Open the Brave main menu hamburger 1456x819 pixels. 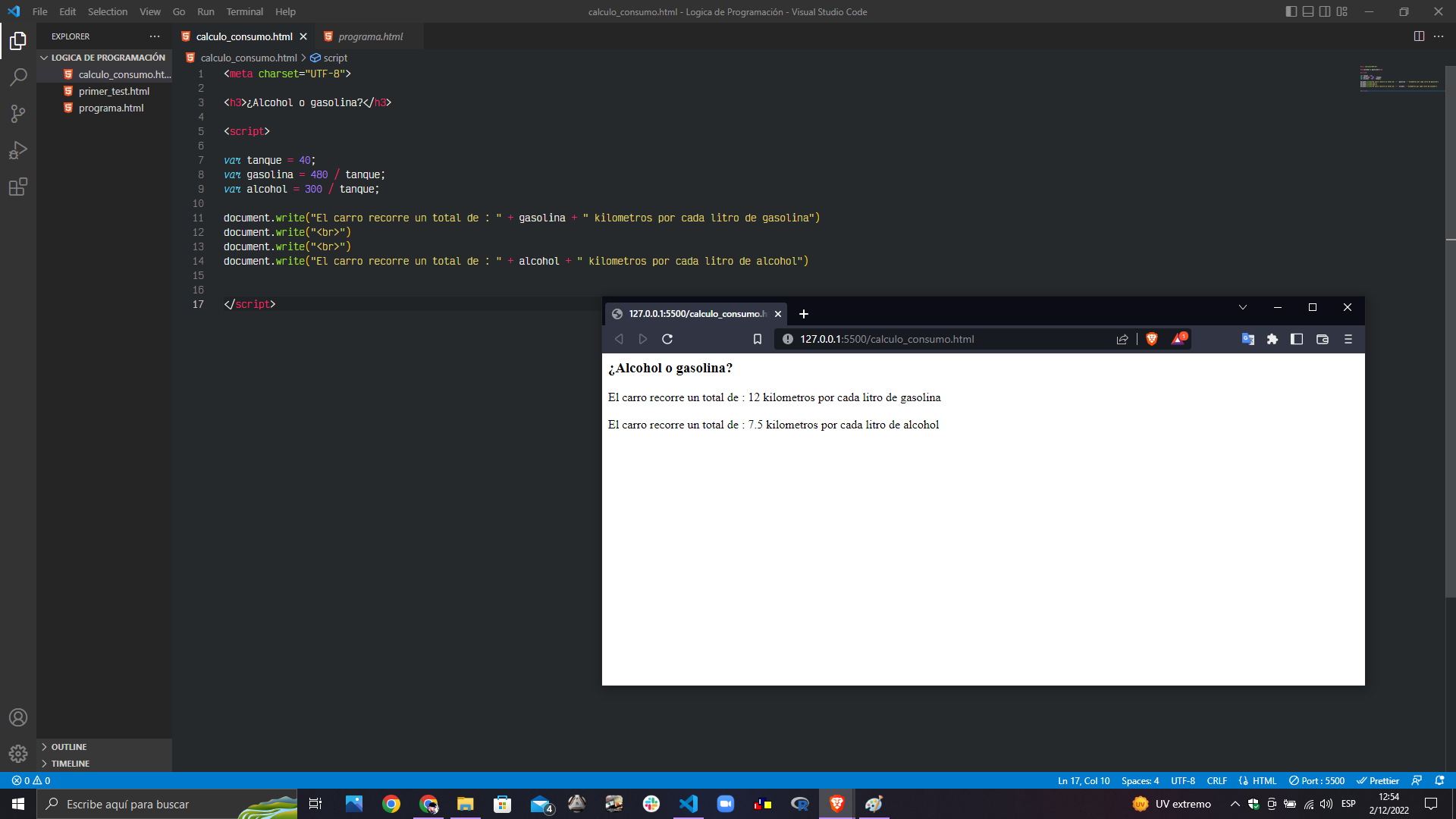click(1348, 339)
